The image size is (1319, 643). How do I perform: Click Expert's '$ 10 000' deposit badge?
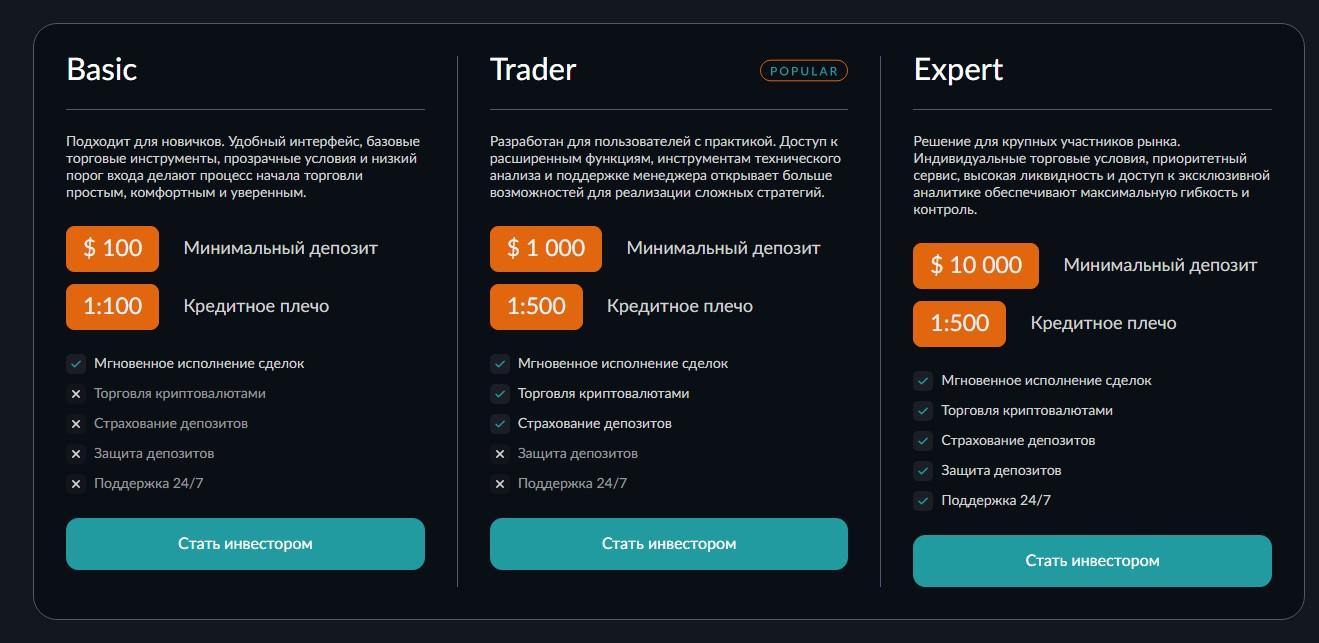tap(975, 265)
